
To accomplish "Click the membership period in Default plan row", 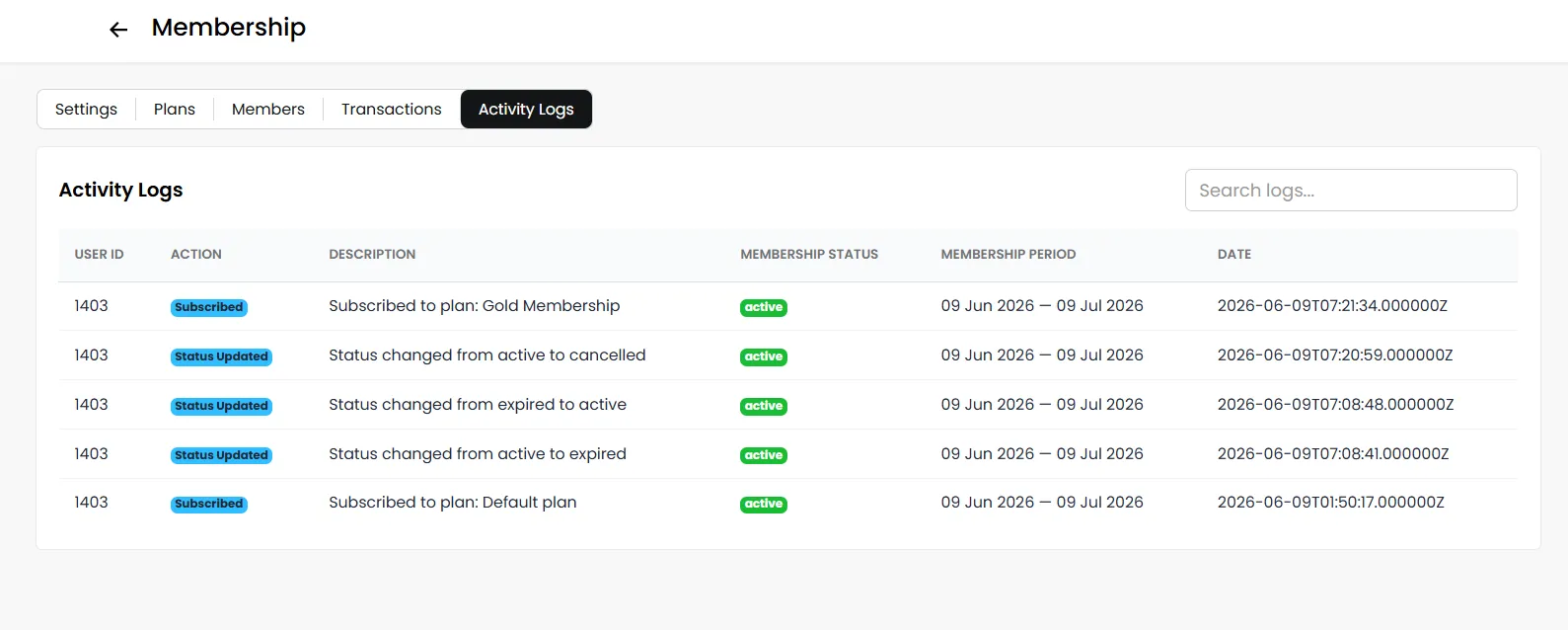I will pyautogui.click(x=1042, y=503).
